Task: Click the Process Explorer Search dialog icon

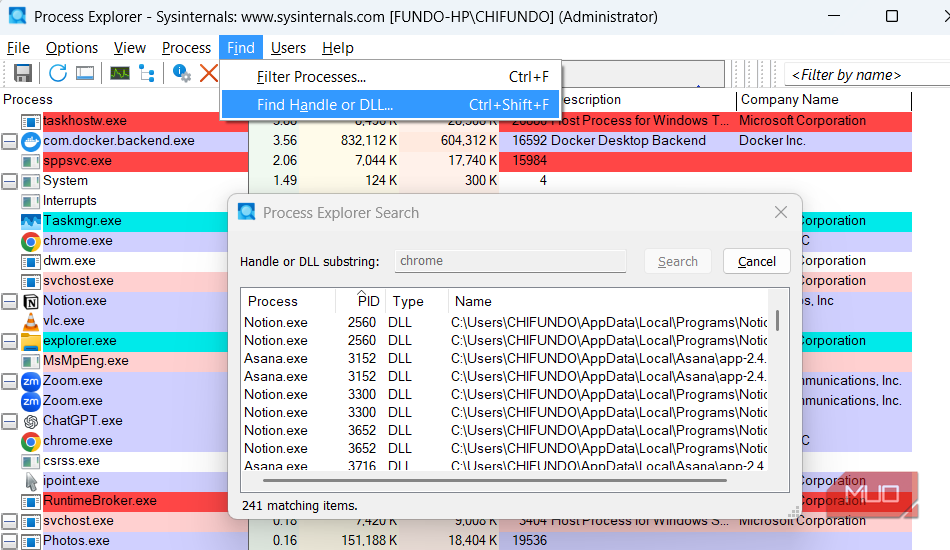Action: point(247,212)
